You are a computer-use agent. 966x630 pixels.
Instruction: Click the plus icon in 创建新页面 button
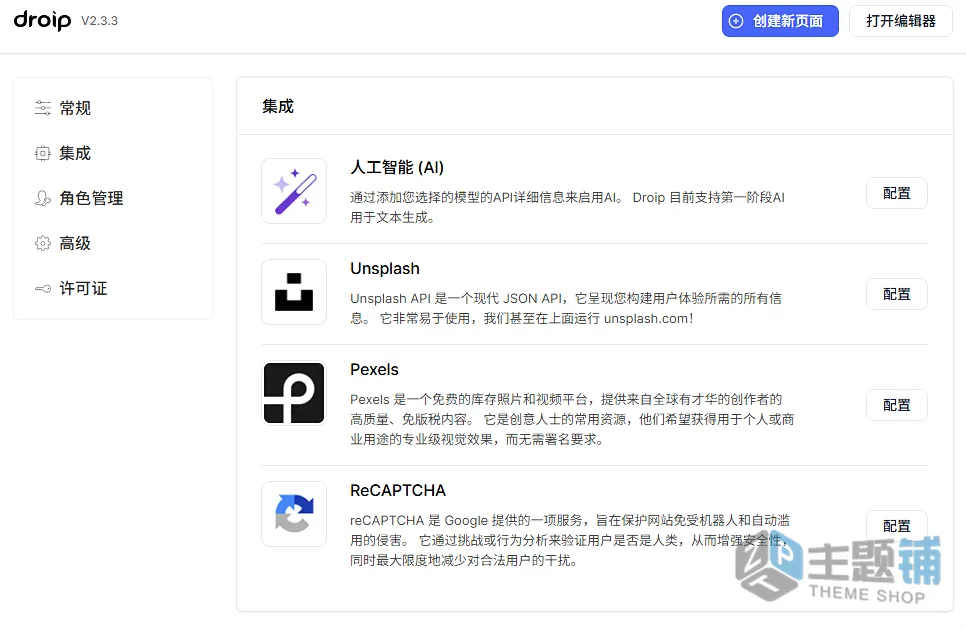[736, 21]
